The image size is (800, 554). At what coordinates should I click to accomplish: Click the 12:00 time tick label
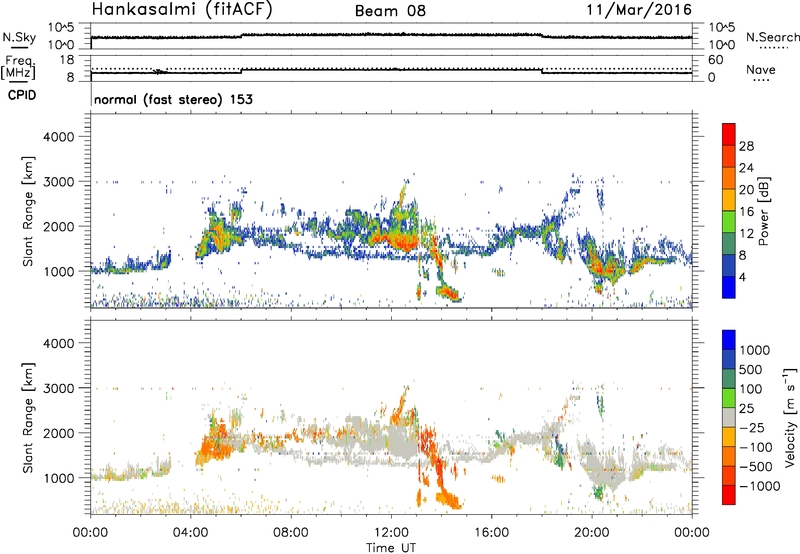click(x=391, y=533)
